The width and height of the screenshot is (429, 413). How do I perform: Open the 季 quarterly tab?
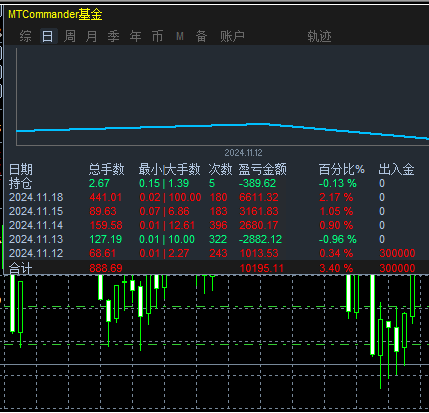click(114, 36)
